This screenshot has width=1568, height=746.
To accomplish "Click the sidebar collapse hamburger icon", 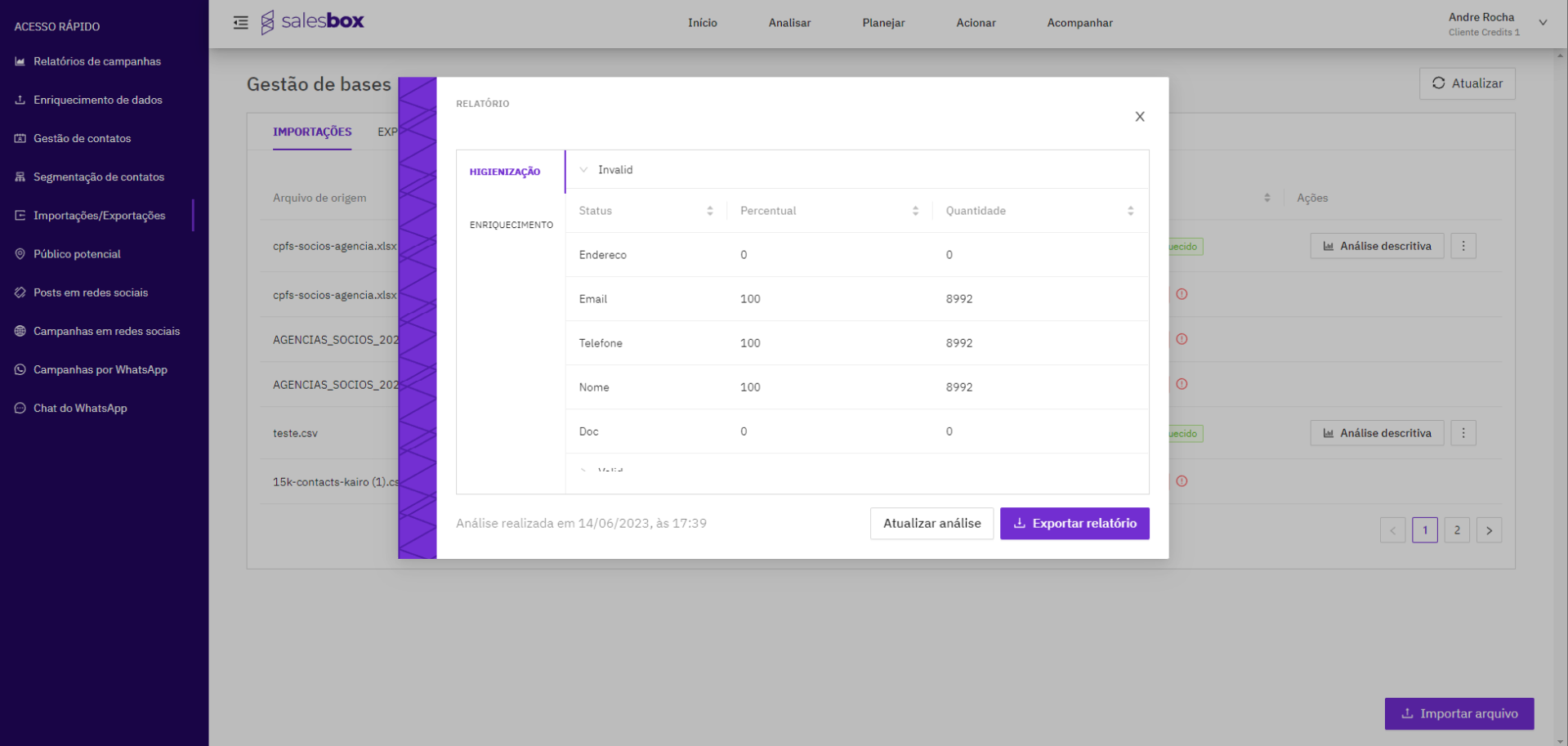I will pos(240,23).
